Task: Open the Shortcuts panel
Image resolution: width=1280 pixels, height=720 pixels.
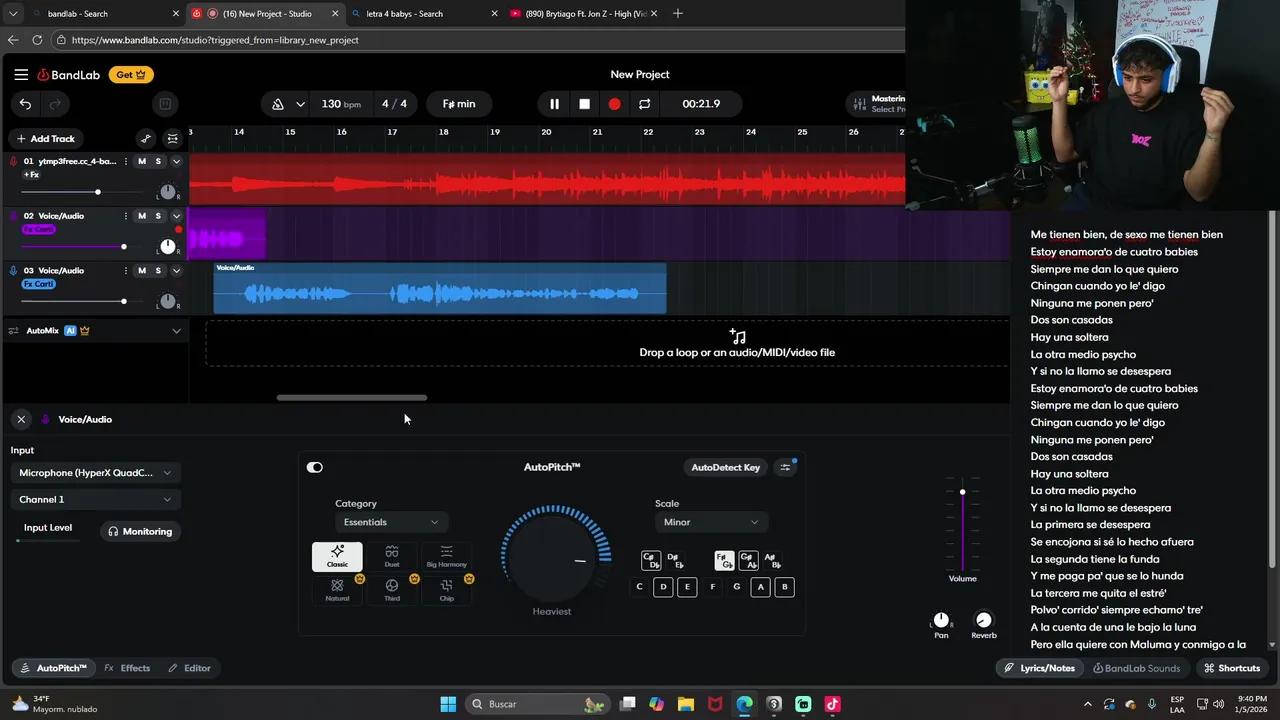Action: [1232, 668]
